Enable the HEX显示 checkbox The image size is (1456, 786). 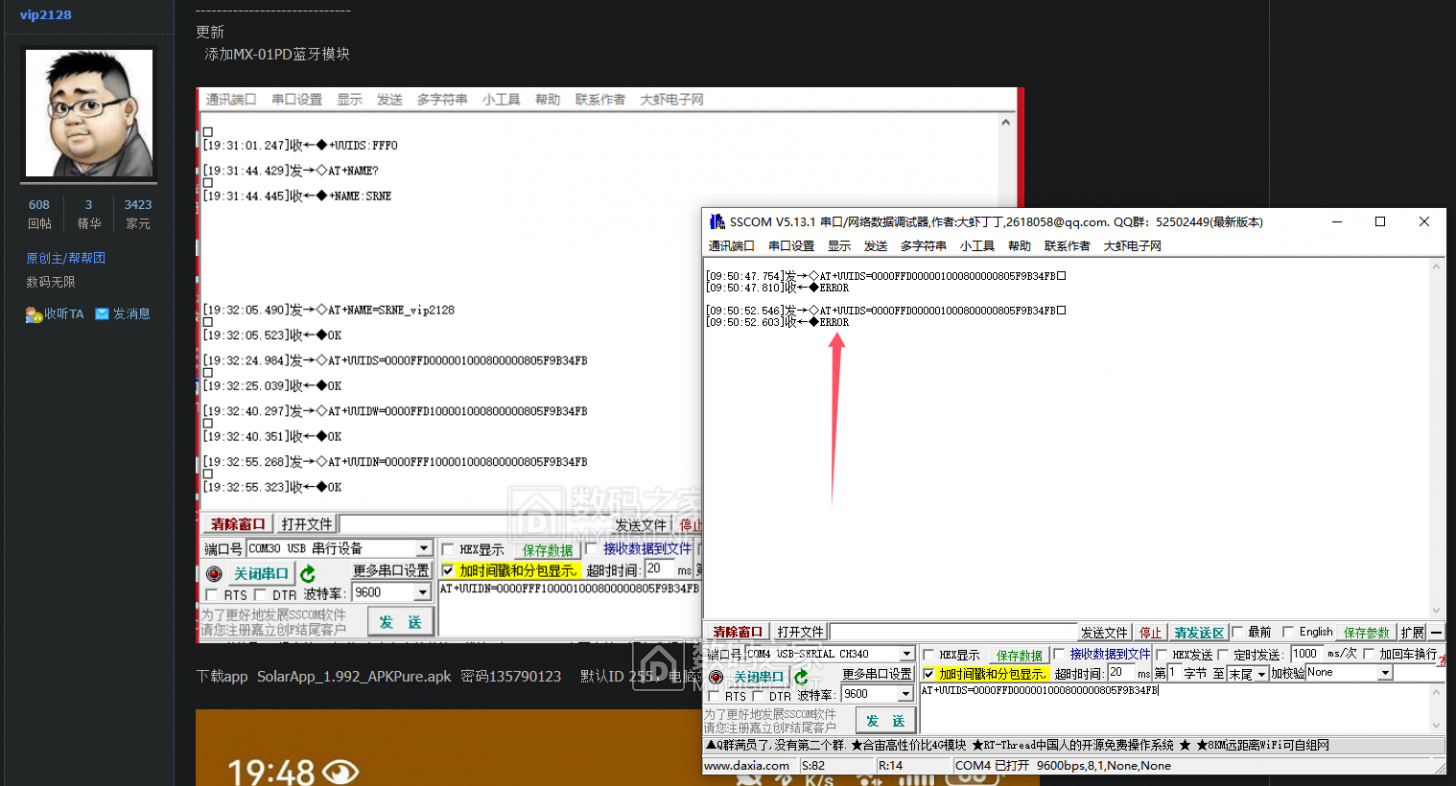[928, 655]
